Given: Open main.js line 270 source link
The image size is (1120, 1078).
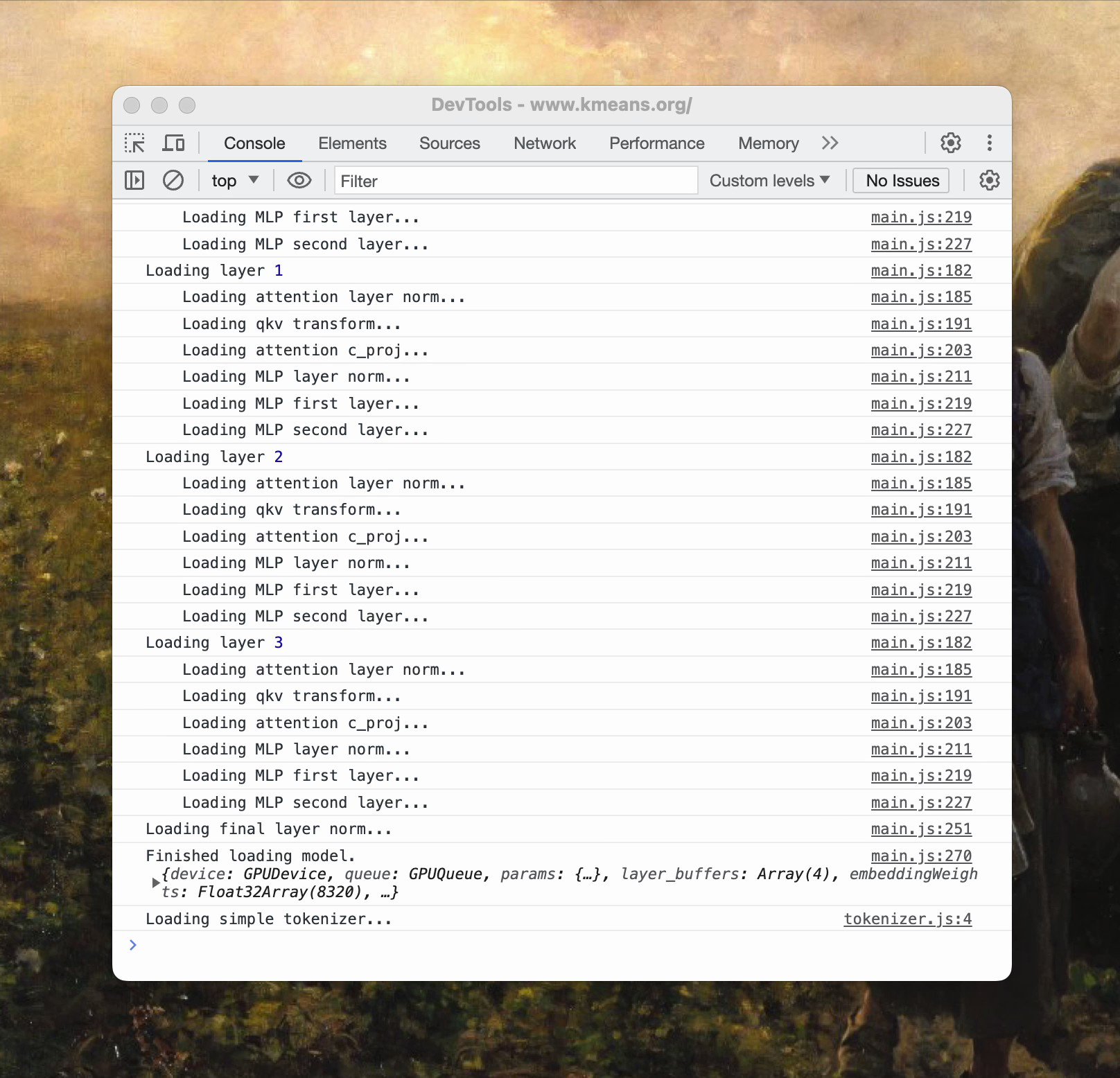Looking at the screenshot, I should click(x=920, y=856).
